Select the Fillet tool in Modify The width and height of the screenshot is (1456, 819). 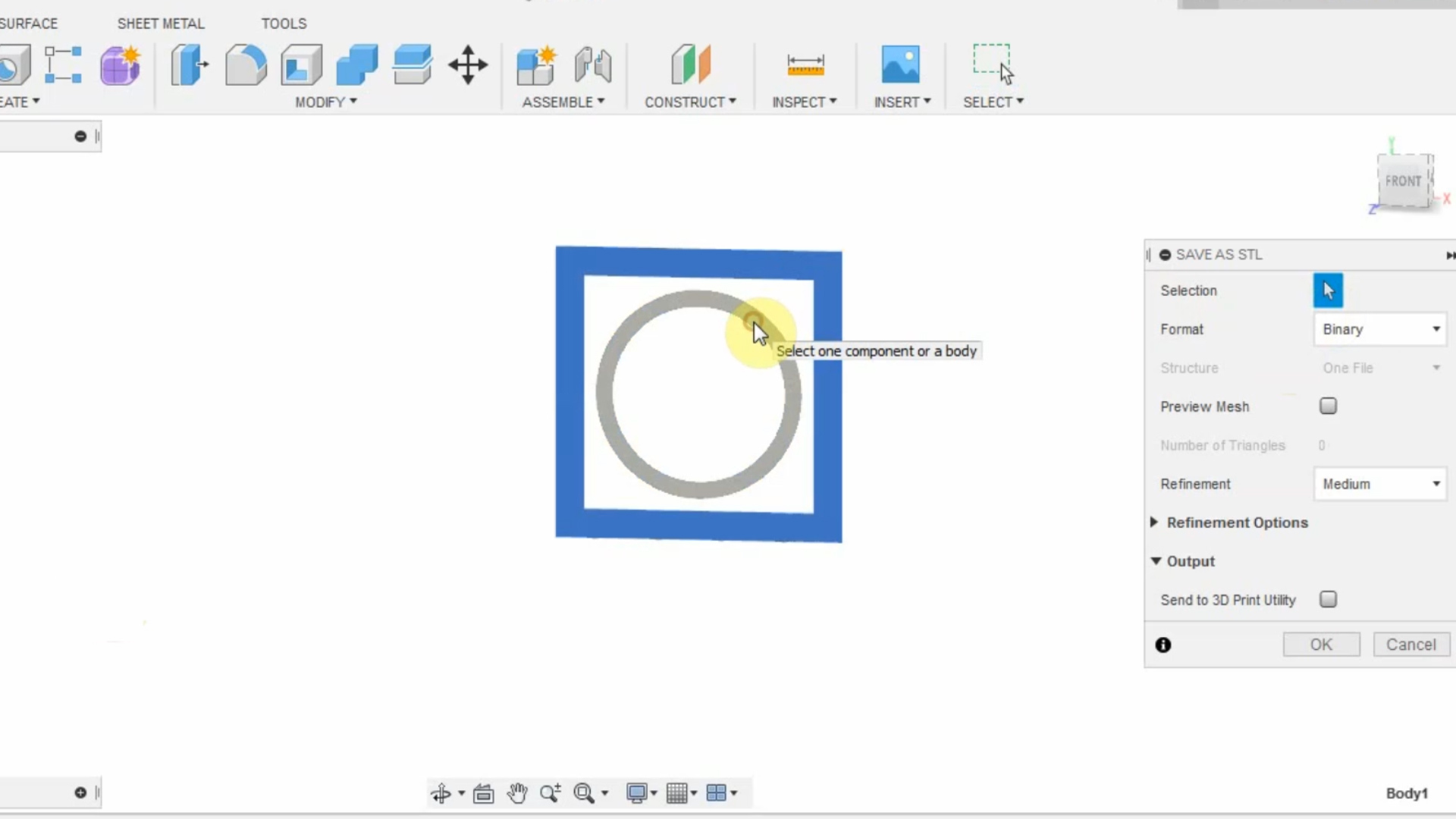tap(245, 64)
